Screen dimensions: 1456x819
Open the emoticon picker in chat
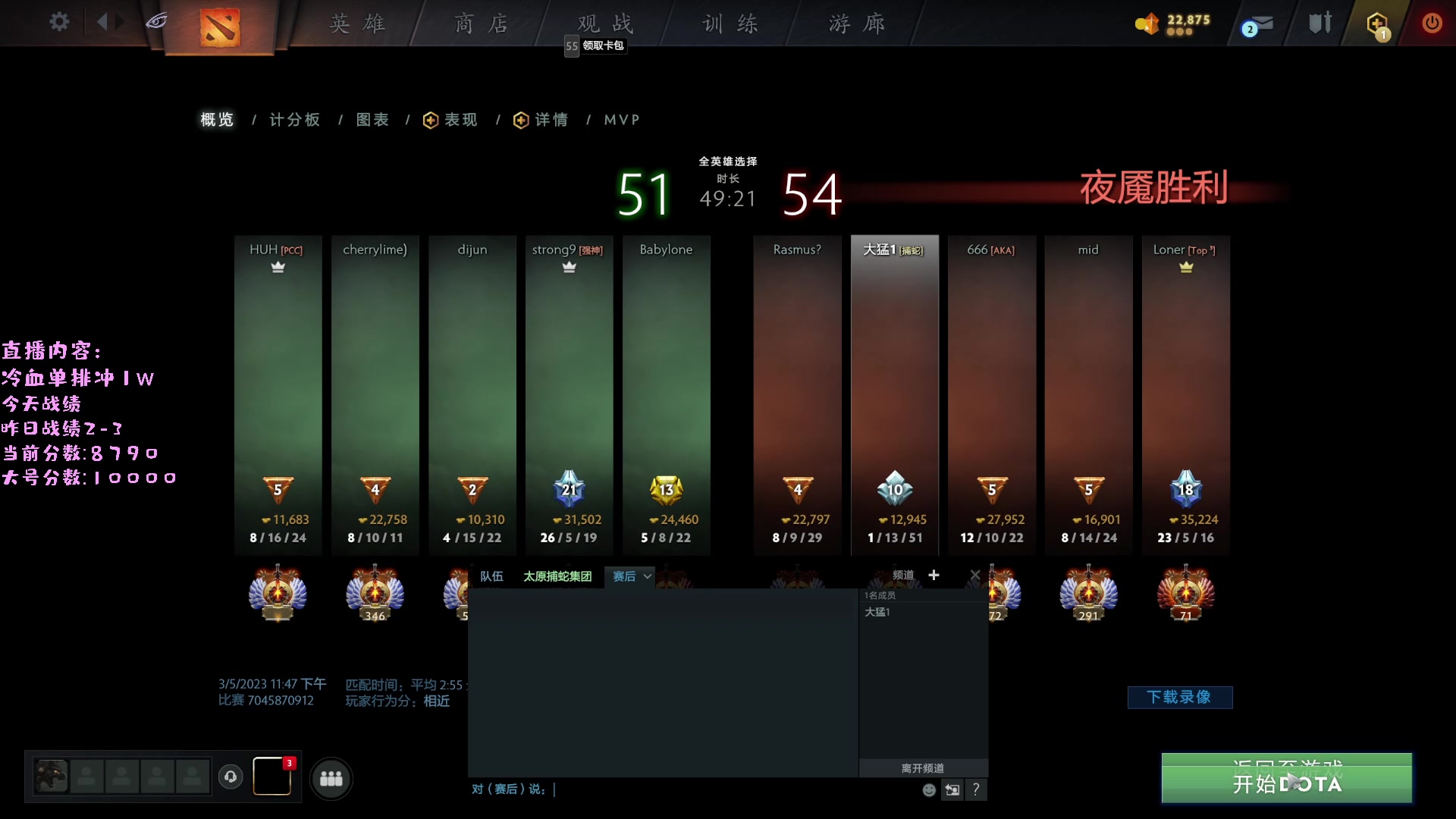929,790
